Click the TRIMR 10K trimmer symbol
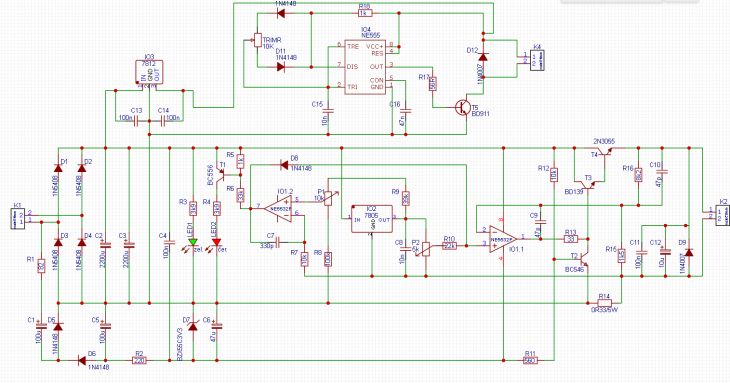Image resolution: width=730 pixels, height=383 pixels. (257, 40)
